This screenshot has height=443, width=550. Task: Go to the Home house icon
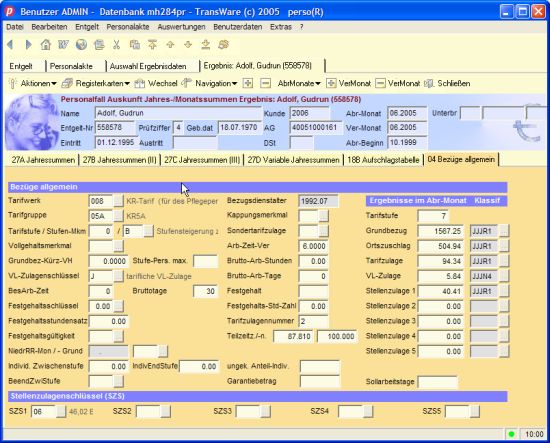(46, 45)
